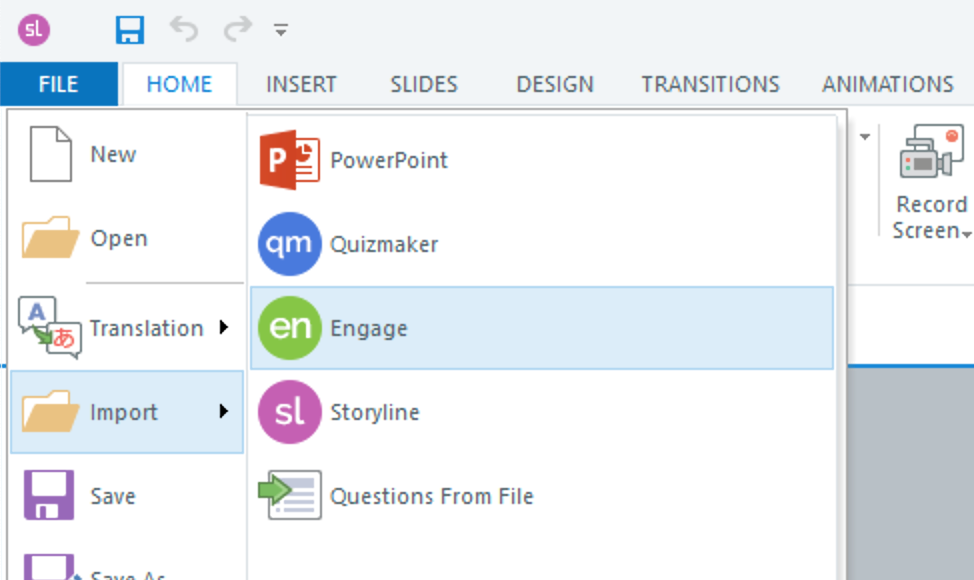Click the Undo arrow icon
The width and height of the screenshot is (974, 580).
coord(183,30)
